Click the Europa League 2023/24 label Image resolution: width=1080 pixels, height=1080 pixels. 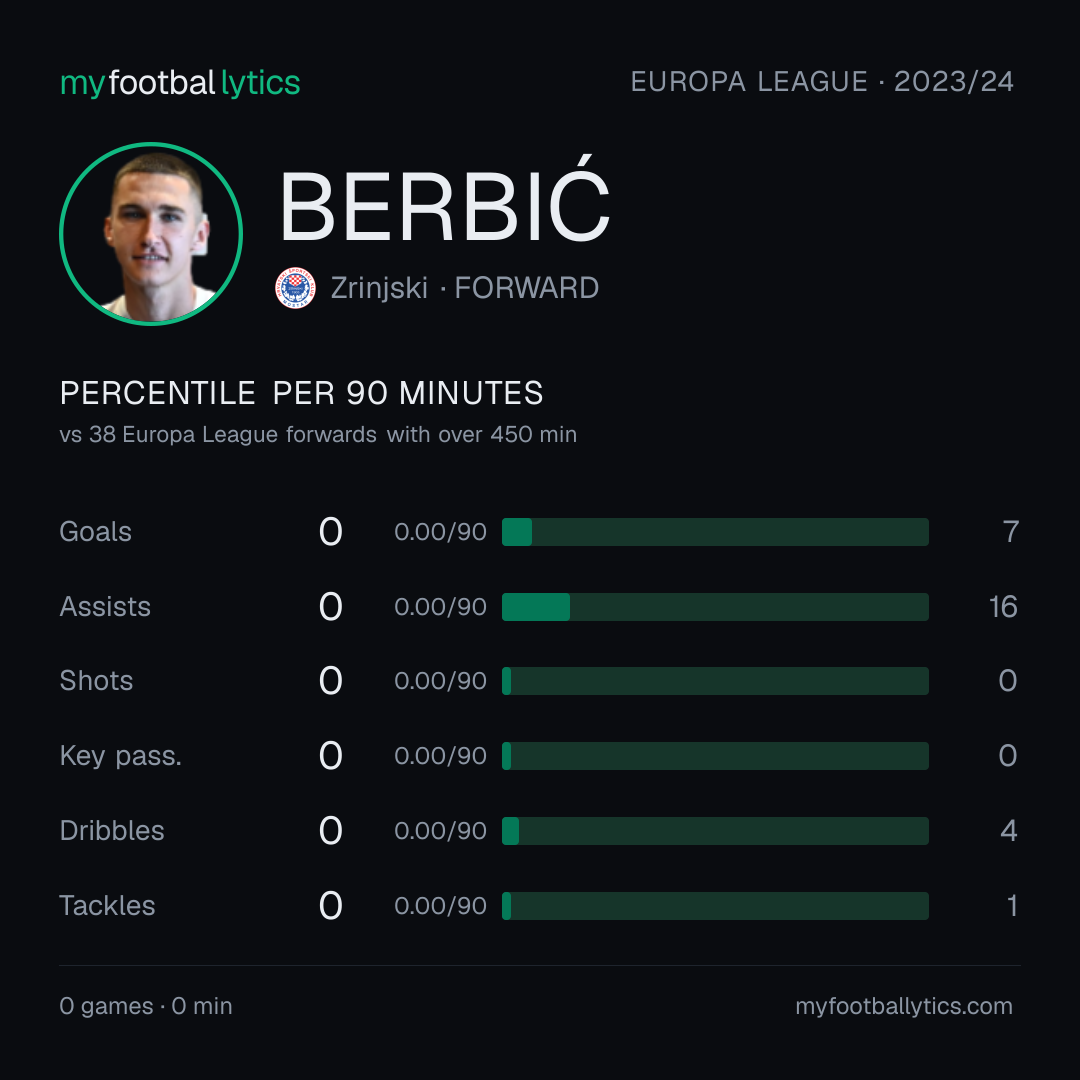[x=822, y=81]
